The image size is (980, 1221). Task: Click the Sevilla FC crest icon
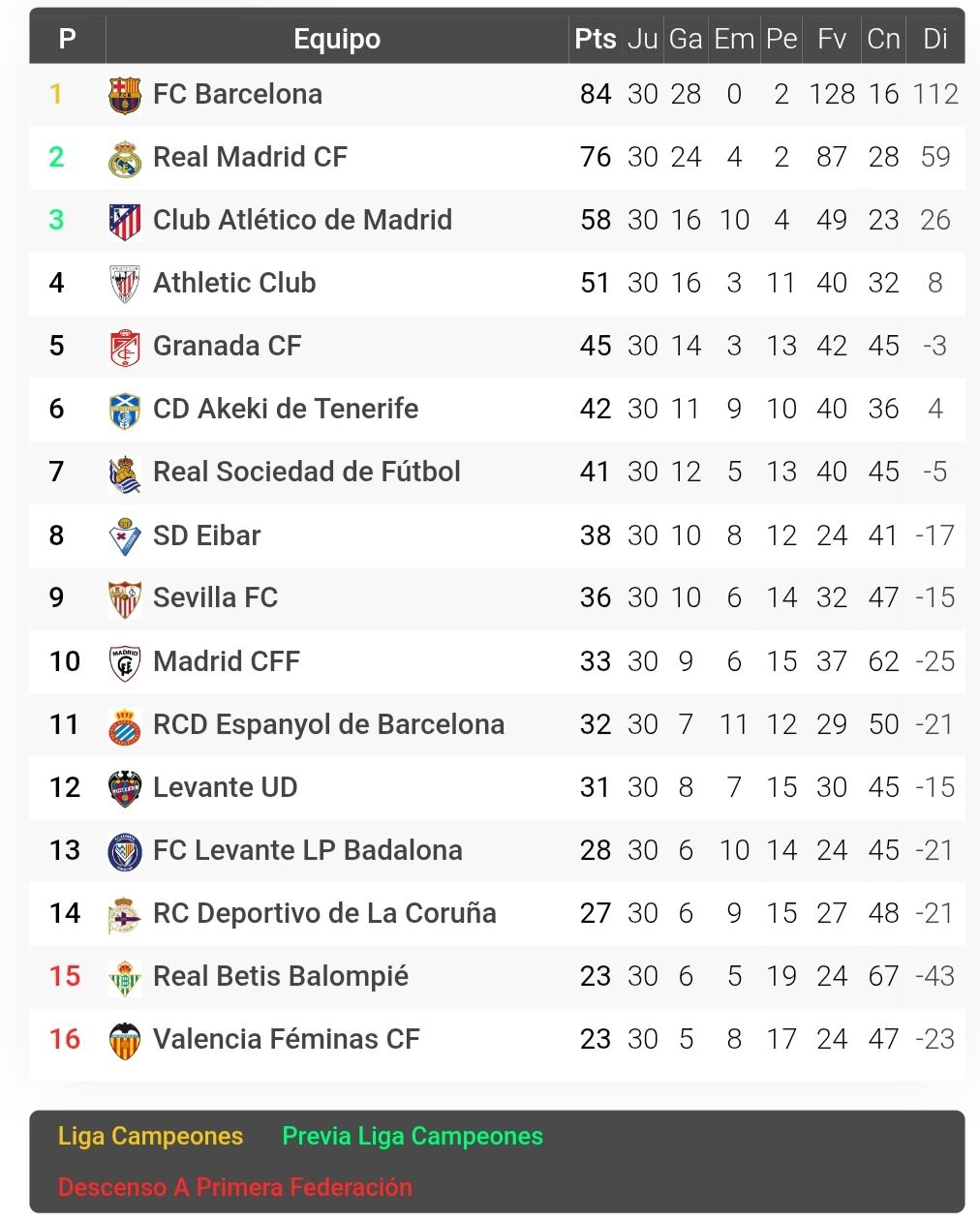125,598
